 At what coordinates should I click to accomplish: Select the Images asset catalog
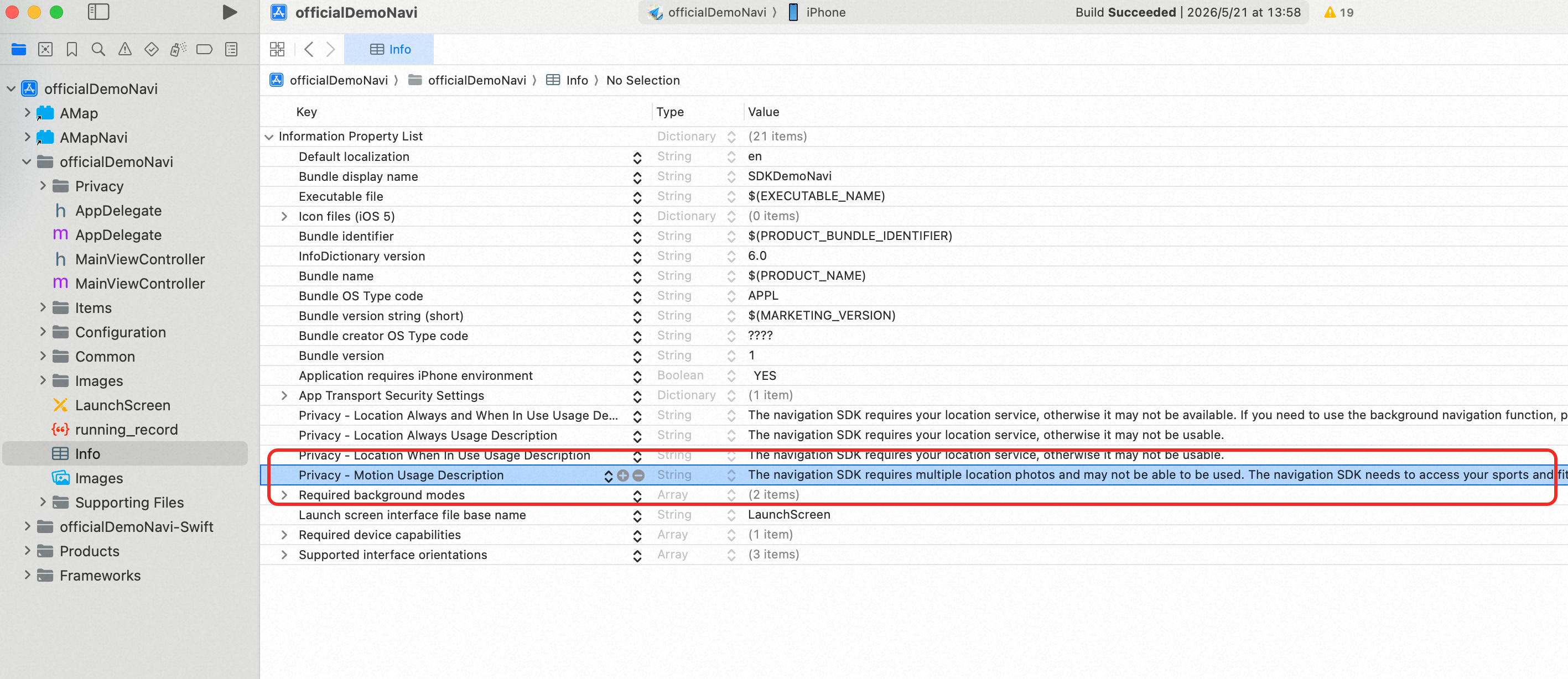click(87, 478)
